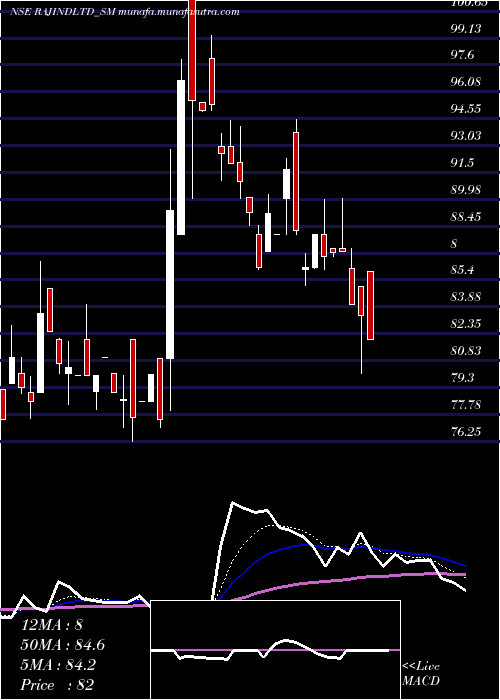This screenshot has height=700, width=500.
Task: Click the 97.6 price axis label
Action: (462, 55)
